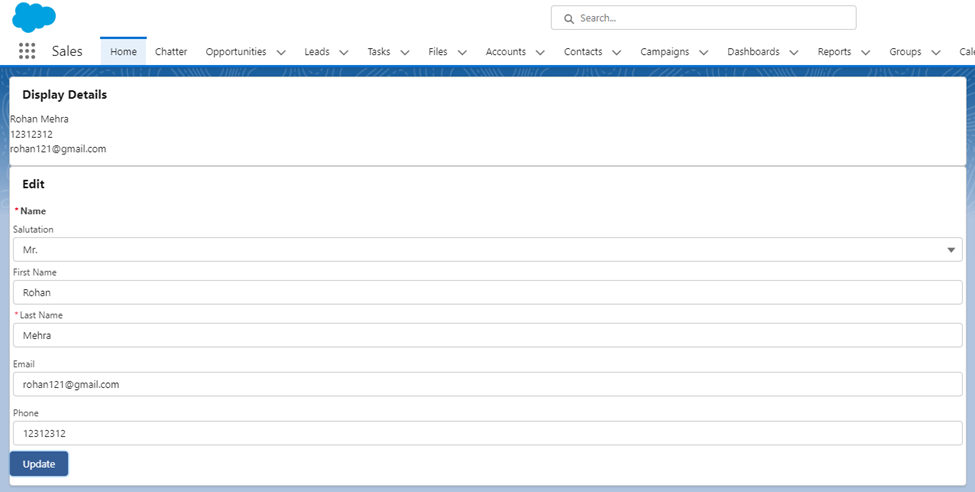Go to the Accounts tab
Viewport: 975px width, 492px height.
(x=506, y=52)
